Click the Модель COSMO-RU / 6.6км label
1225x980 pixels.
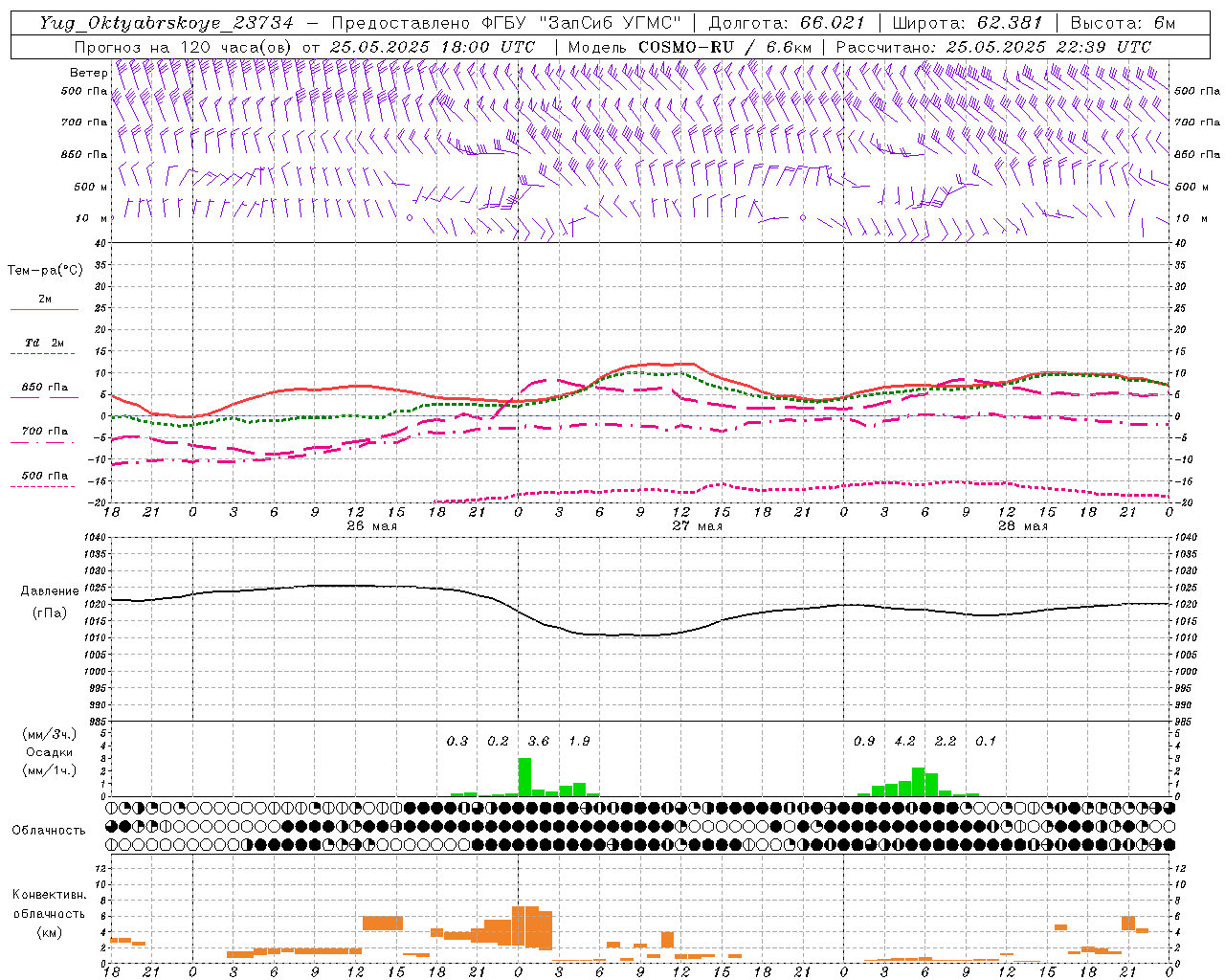pyautogui.click(x=689, y=47)
